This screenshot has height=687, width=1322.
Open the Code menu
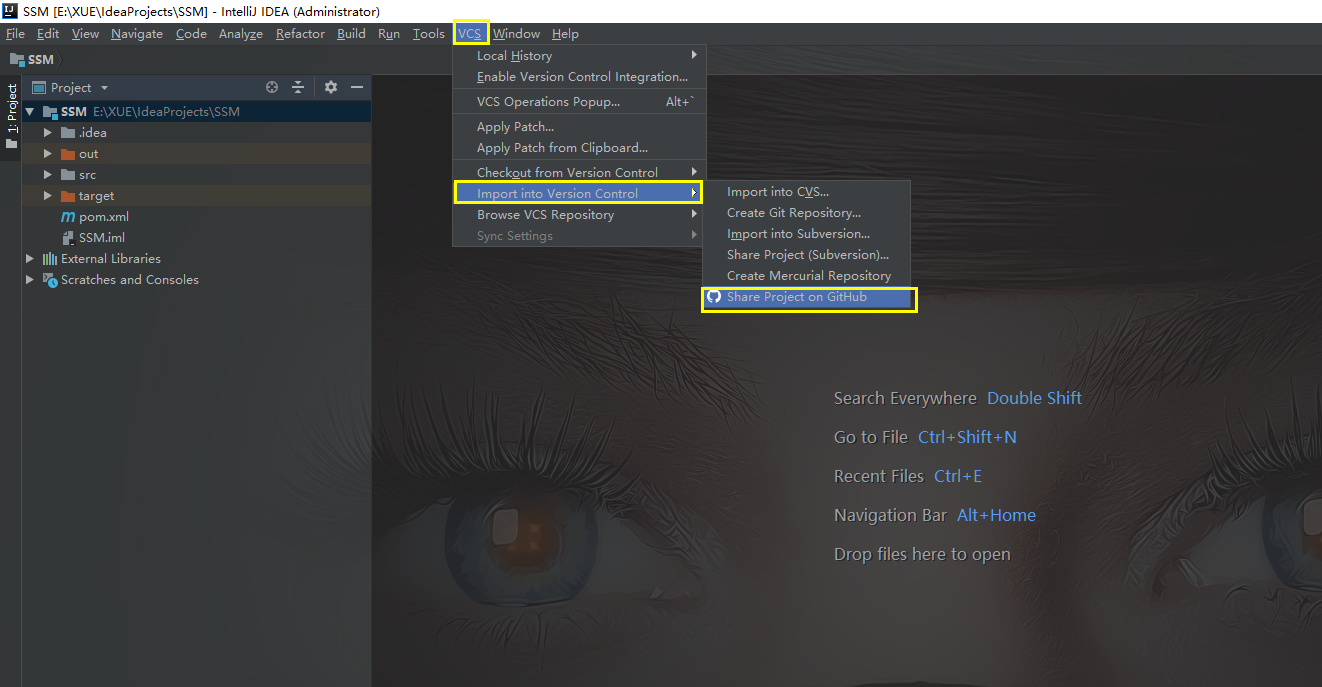pos(191,34)
